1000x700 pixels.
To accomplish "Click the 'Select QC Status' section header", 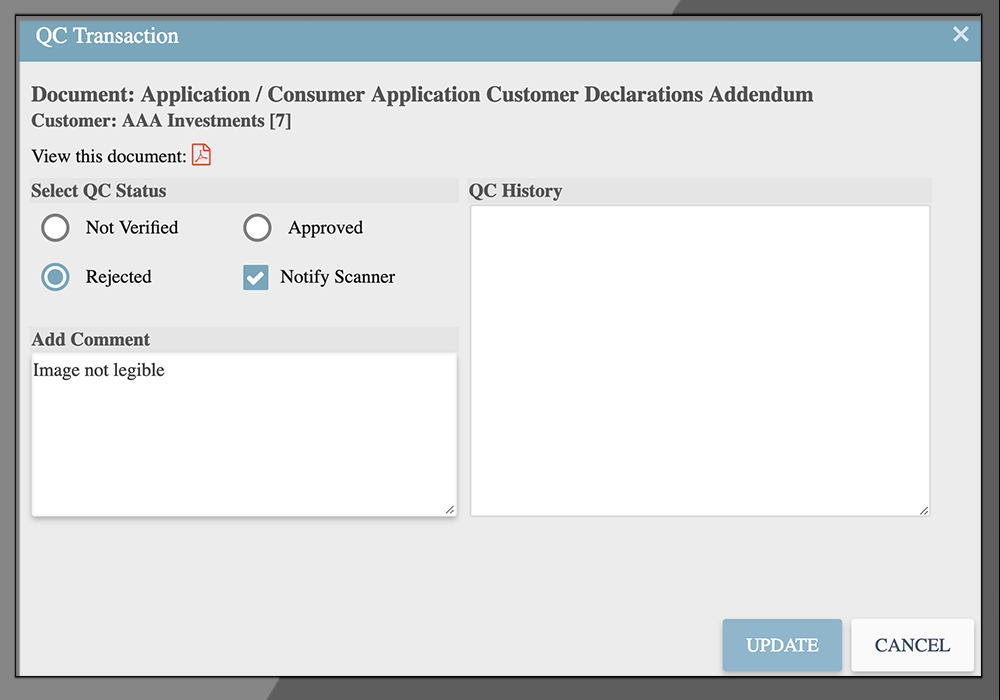I will pos(99,191).
